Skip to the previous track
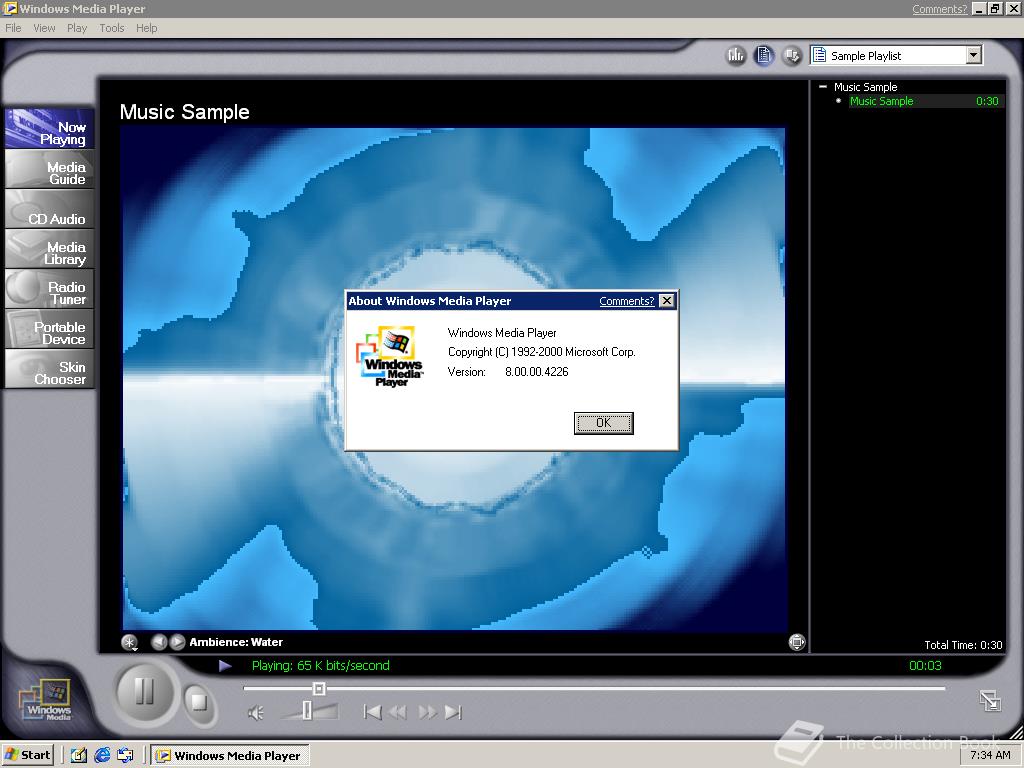1024x768 pixels. point(372,712)
